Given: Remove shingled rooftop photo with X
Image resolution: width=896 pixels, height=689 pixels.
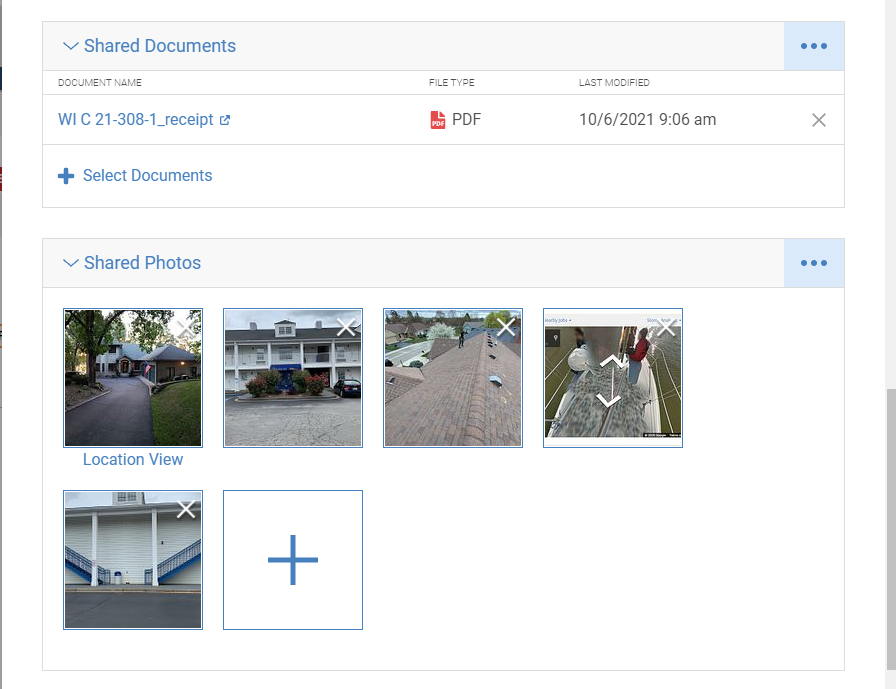Looking at the screenshot, I should coord(506,327).
